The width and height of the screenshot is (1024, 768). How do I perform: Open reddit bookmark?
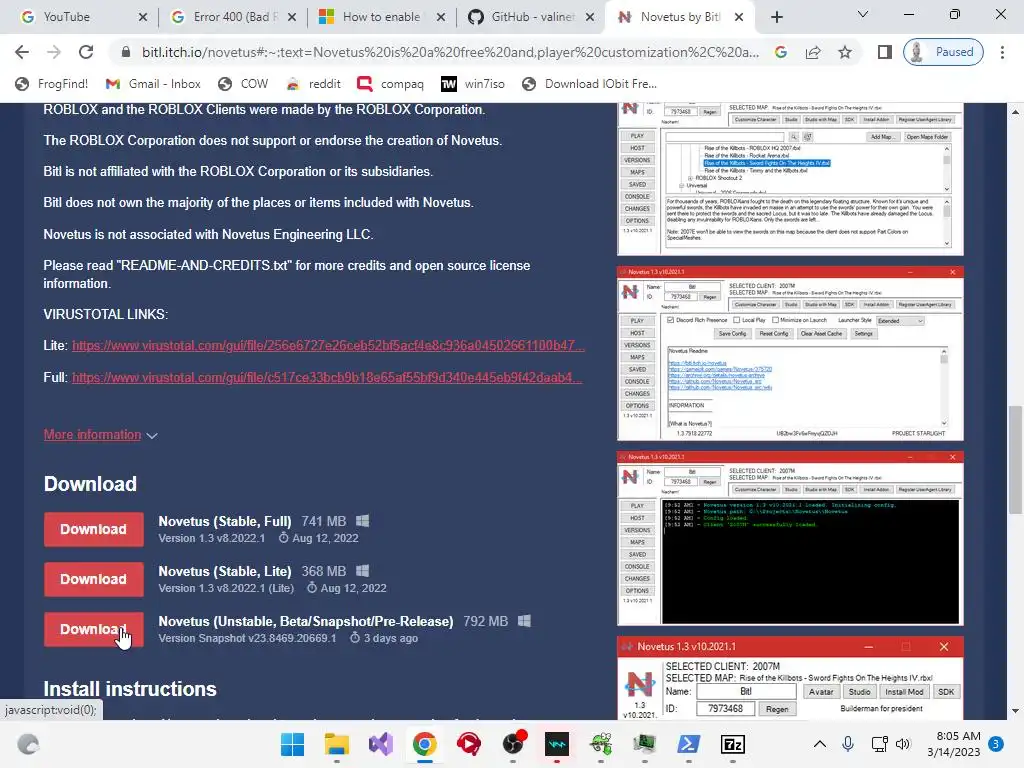(x=314, y=84)
